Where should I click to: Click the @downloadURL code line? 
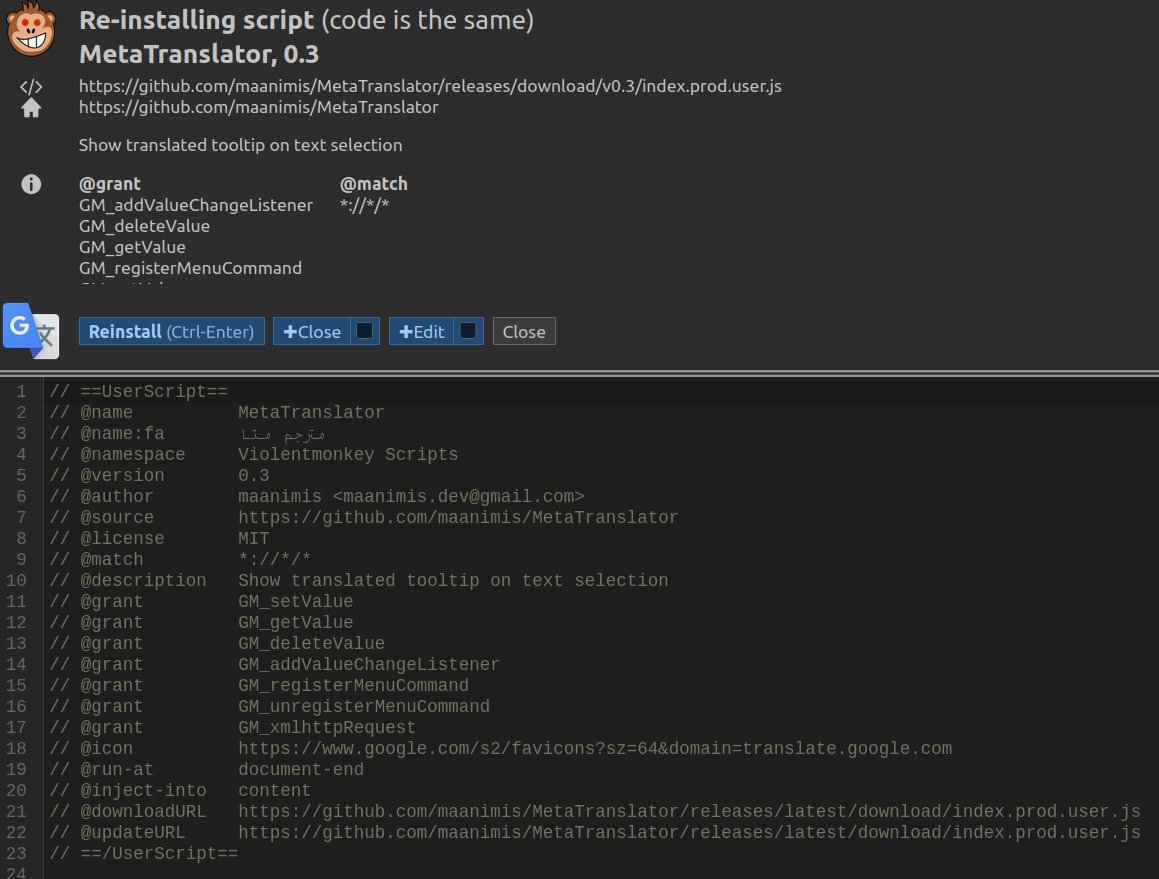(595, 812)
